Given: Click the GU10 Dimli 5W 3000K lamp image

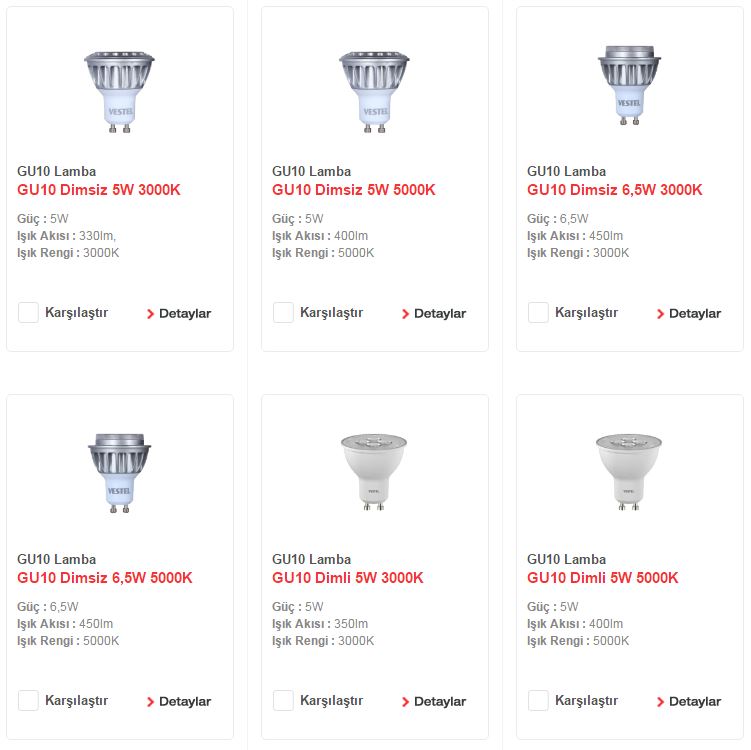Looking at the screenshot, I should coord(375,473).
